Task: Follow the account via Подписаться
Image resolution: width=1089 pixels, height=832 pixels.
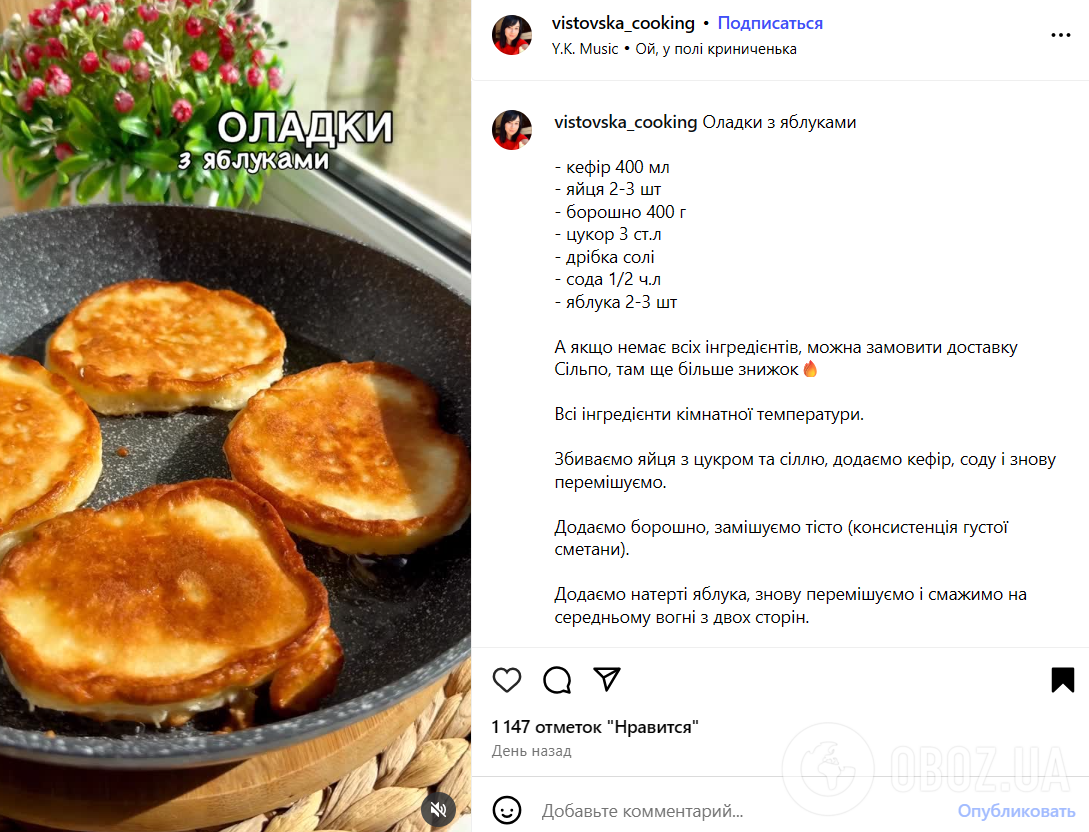Action: coord(770,23)
